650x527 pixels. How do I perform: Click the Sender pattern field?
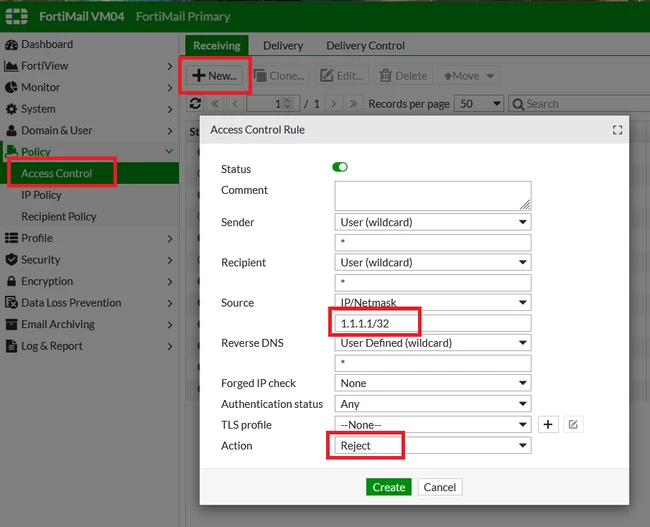pyautogui.click(x=433, y=242)
